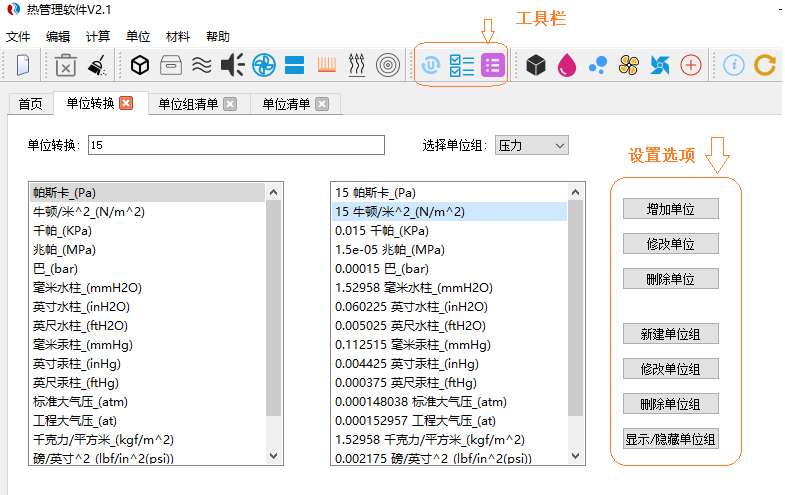Click the 新建单位组 button

point(670,334)
